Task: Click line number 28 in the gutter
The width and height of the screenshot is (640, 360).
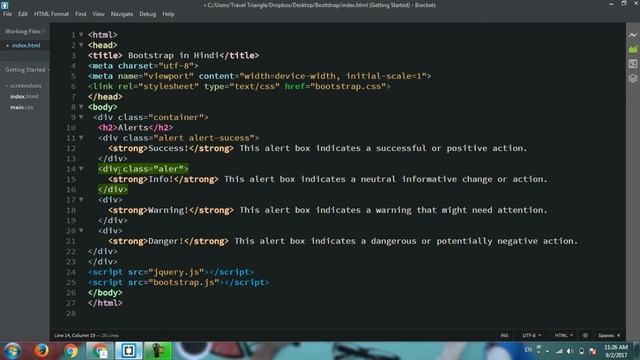Action: click(x=71, y=313)
